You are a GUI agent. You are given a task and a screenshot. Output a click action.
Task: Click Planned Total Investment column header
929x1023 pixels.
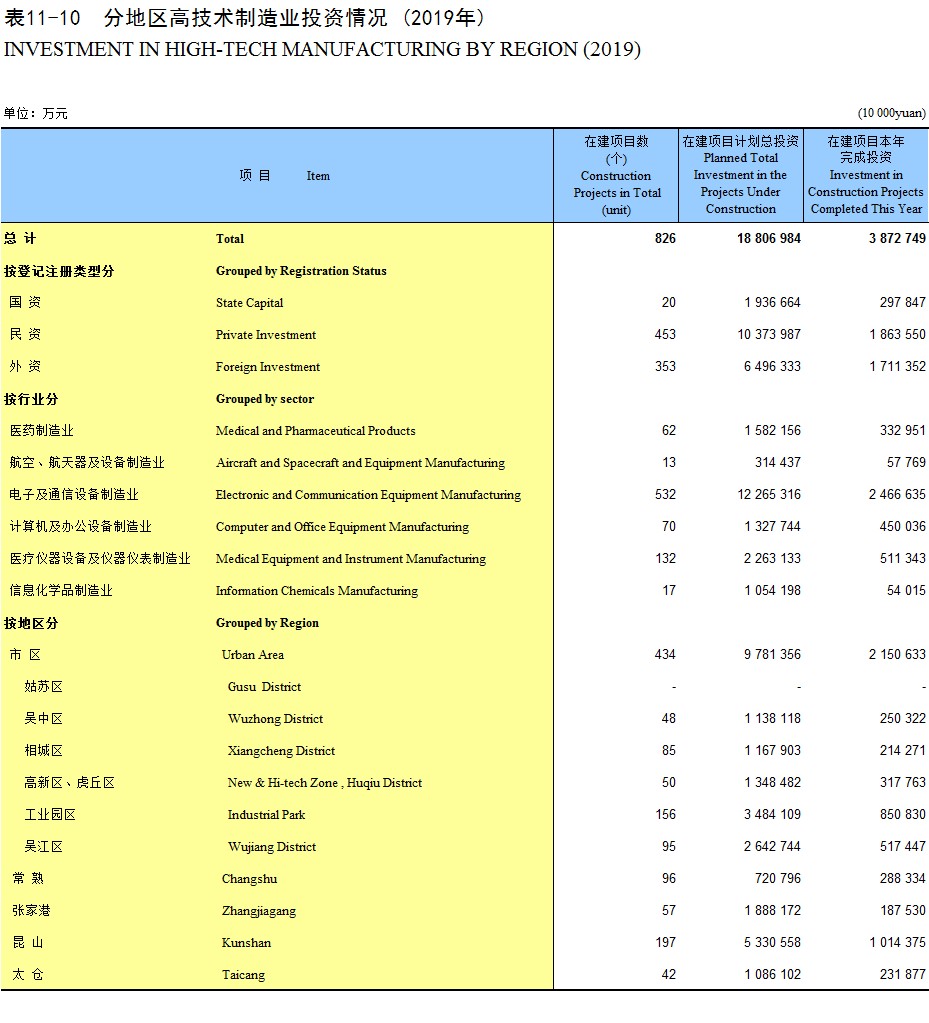740,176
